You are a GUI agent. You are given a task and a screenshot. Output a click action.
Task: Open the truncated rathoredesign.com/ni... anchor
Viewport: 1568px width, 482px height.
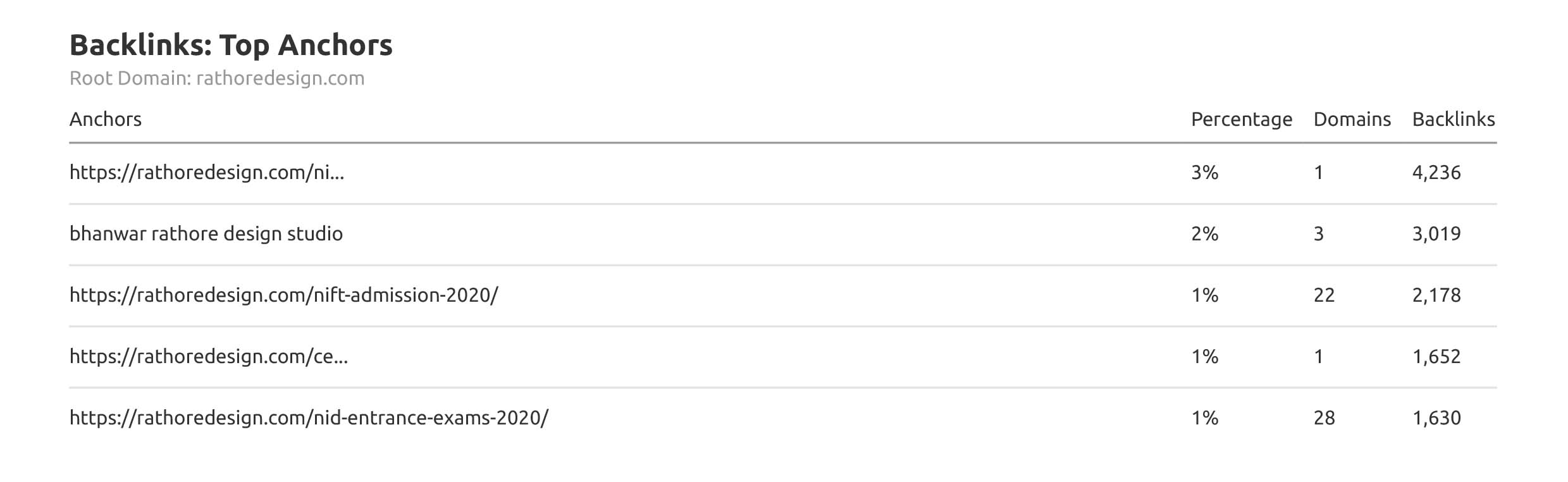coord(207,173)
